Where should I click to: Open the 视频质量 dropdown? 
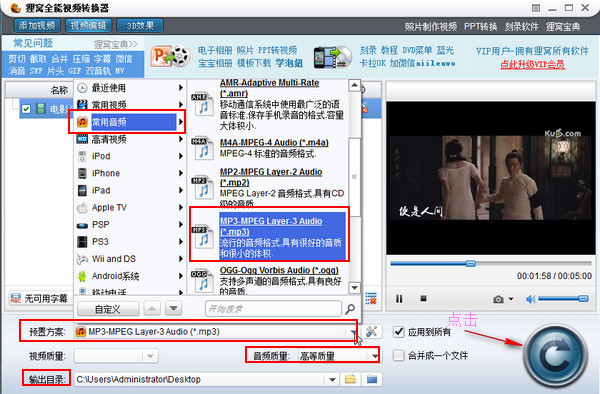116,356
